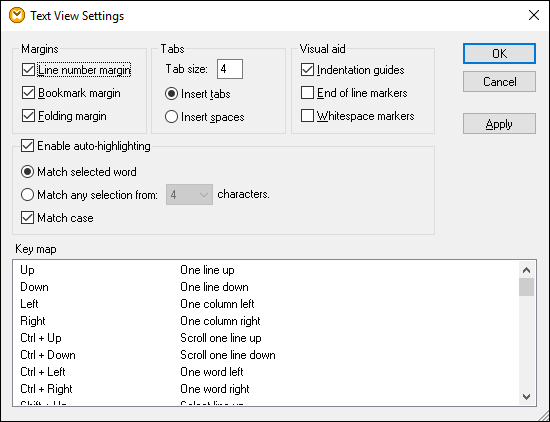Click the MapForce app icon in title bar
Viewport: 550px width, 422px height.
point(17,16)
